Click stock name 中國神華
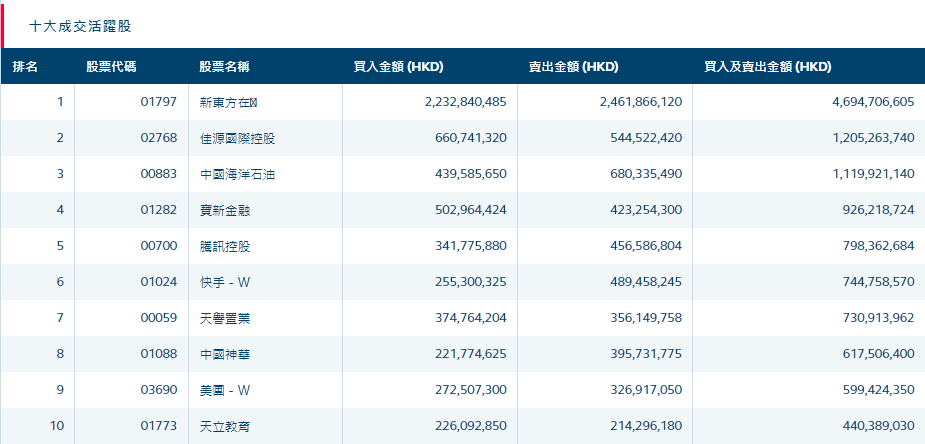Screen dimensions: 925x444 click(x=225, y=354)
